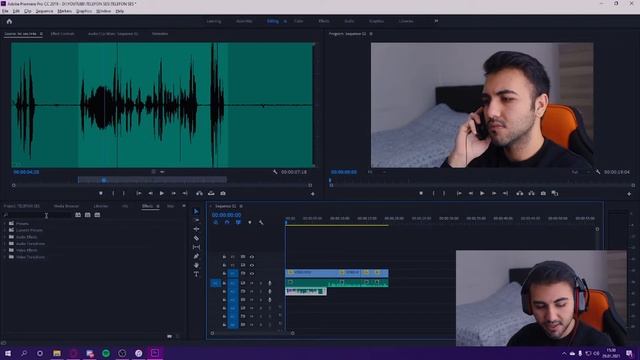640x360 pixels.
Task: Select the Slip tool
Action: [x=196, y=247]
